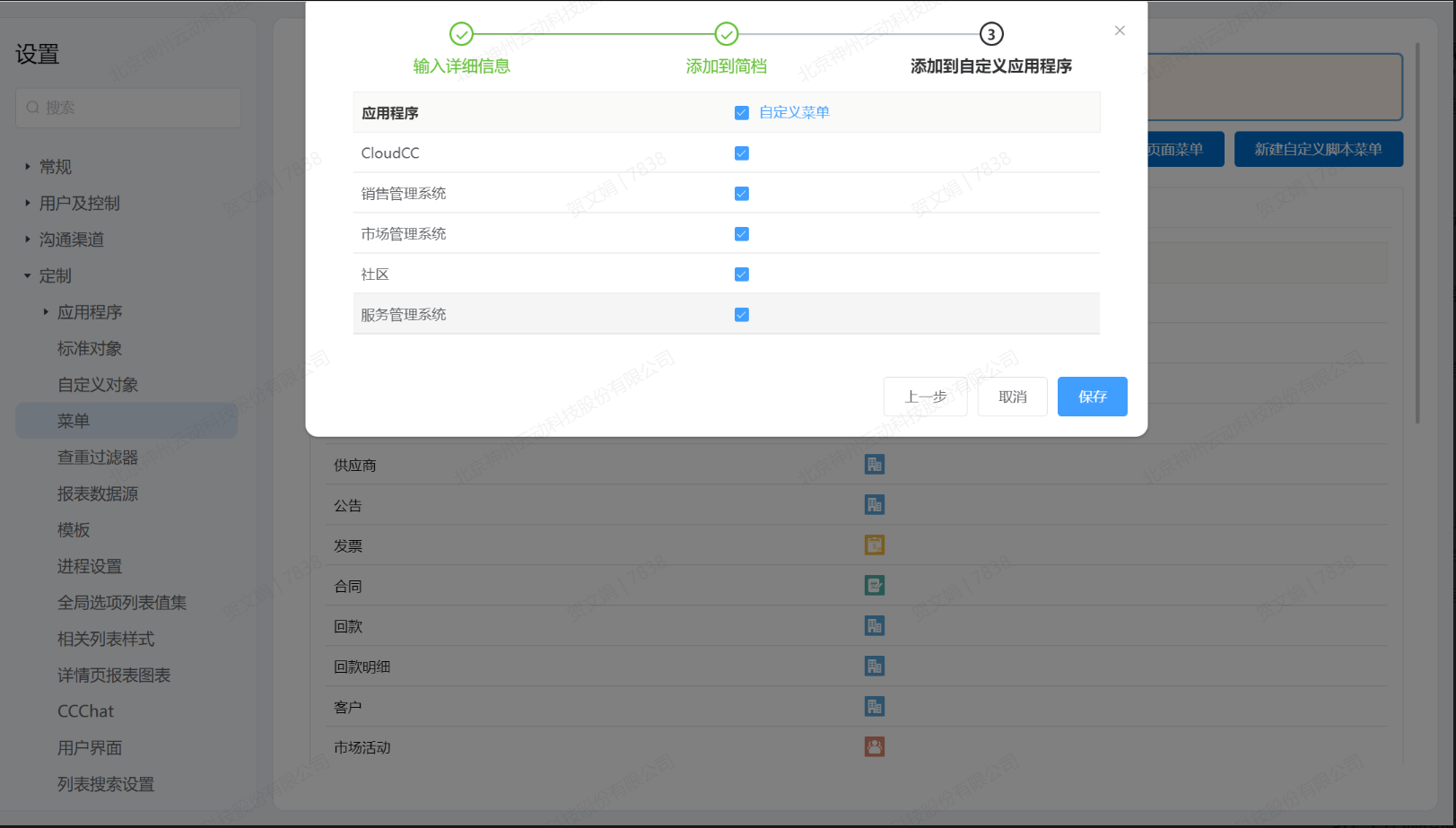This screenshot has width=1456, height=828.
Task: Click the red 市场活动 icon
Action: pos(874,747)
